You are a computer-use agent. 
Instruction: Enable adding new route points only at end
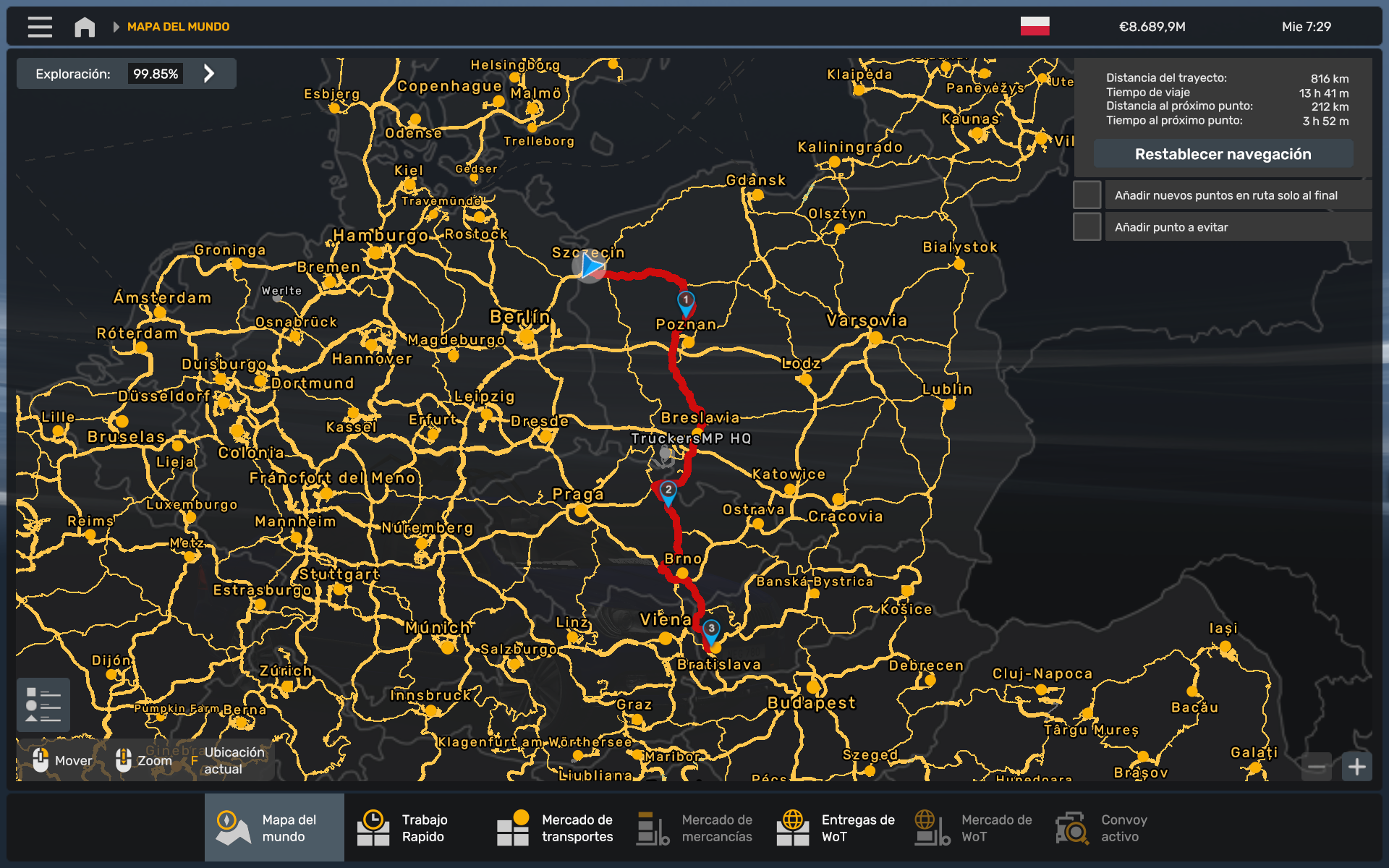coord(1087,195)
